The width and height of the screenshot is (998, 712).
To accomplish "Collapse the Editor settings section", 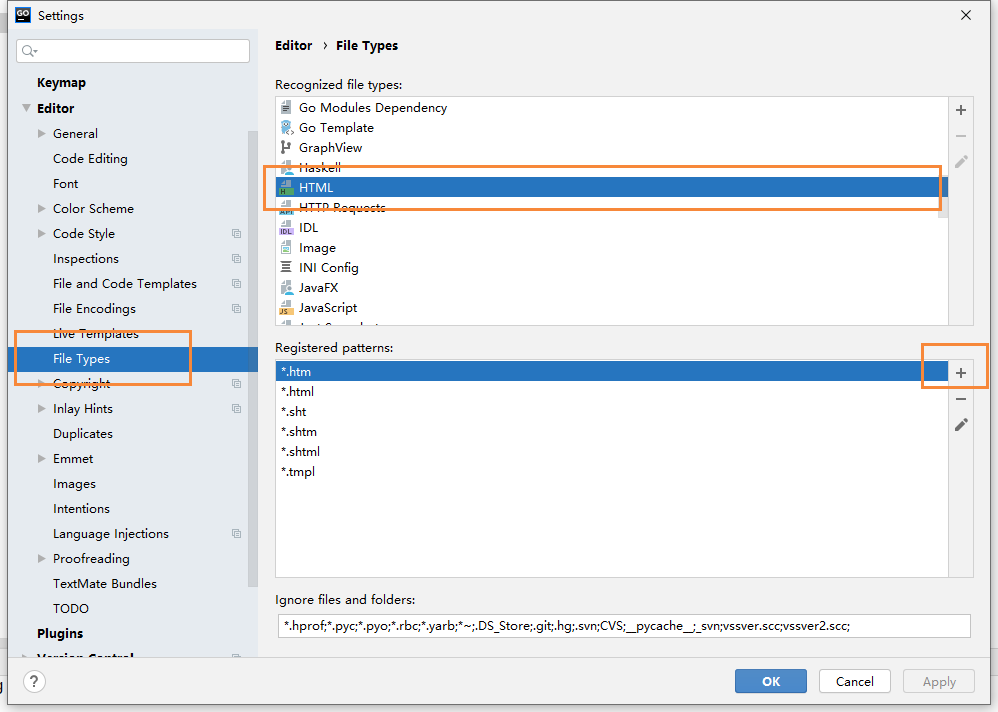I will click(25, 109).
